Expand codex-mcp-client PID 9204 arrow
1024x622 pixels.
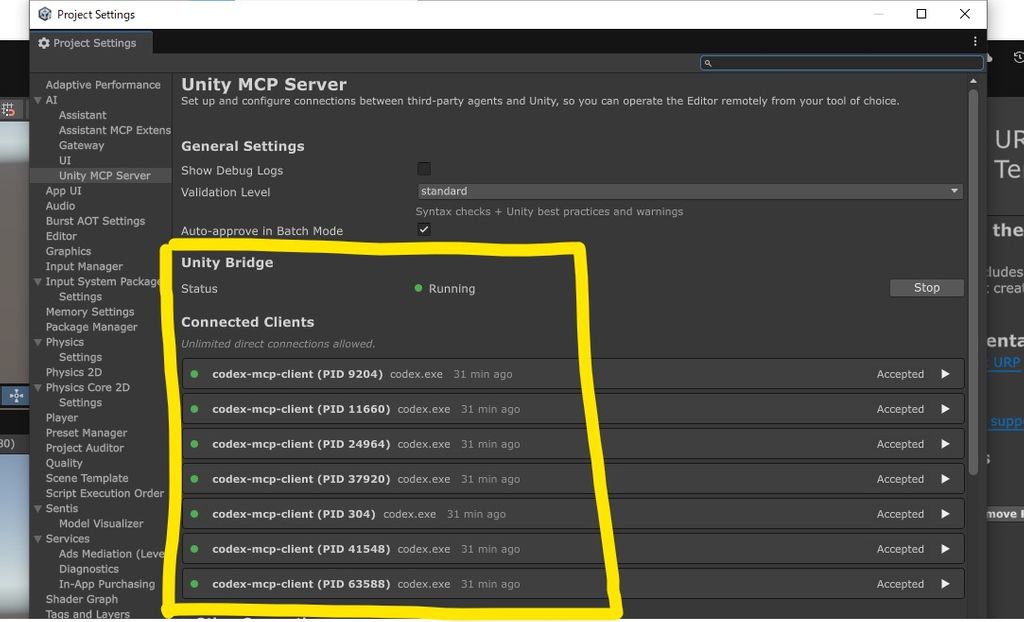(x=945, y=374)
